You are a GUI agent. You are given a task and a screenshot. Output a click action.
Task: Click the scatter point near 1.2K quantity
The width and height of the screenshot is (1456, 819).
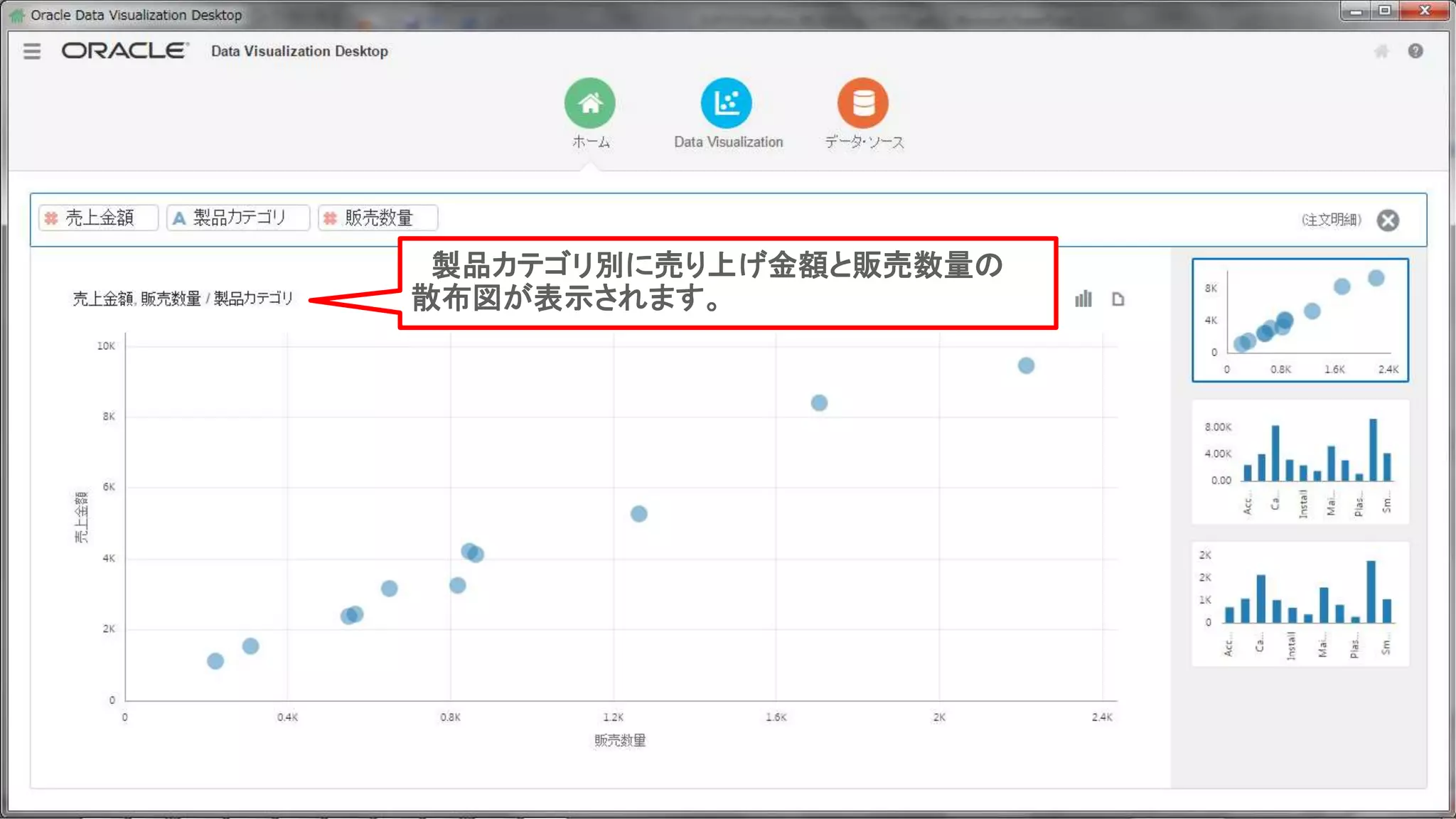pyautogui.click(x=638, y=514)
